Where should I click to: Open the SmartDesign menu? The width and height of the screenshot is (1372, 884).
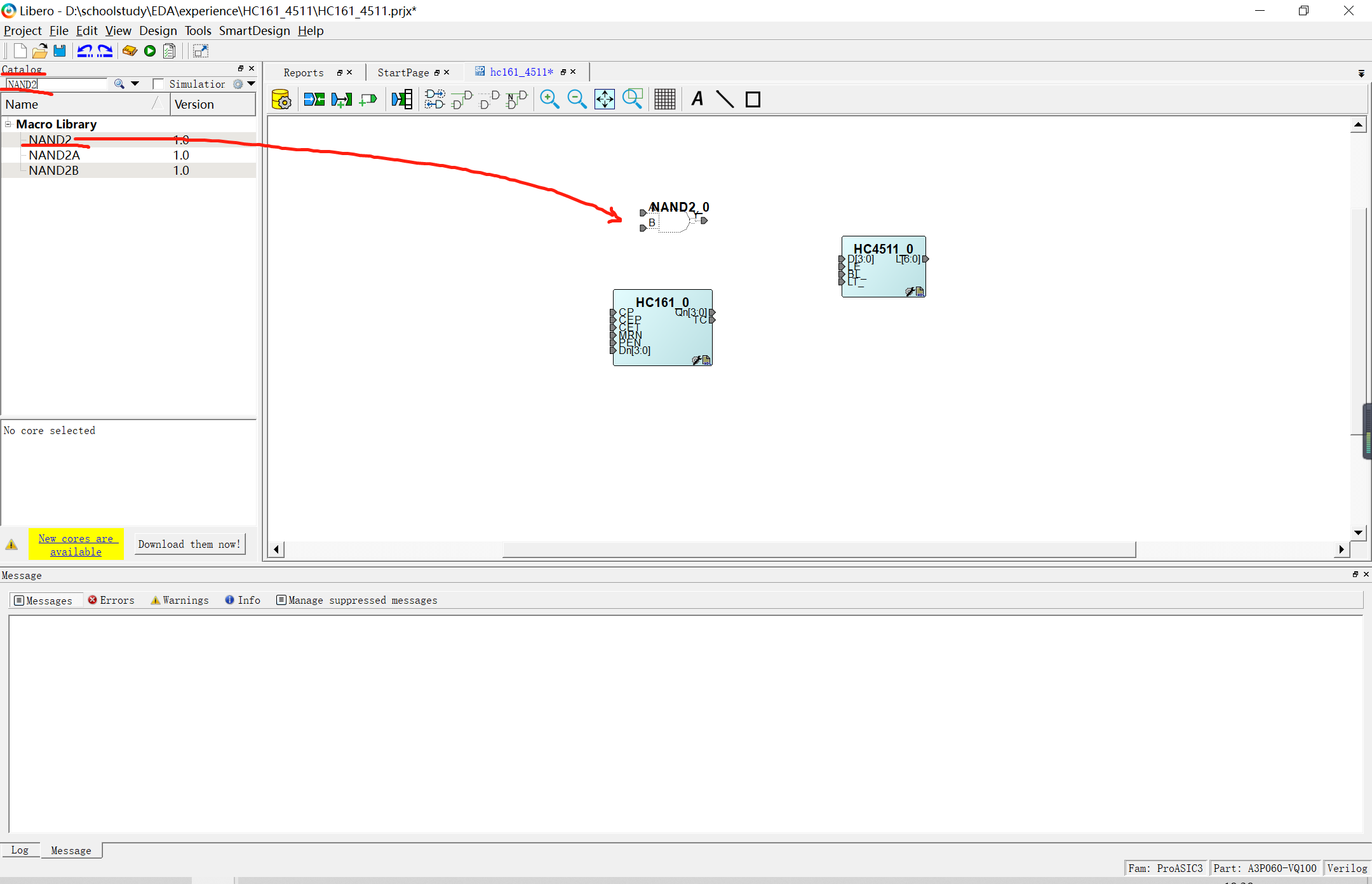tap(254, 31)
